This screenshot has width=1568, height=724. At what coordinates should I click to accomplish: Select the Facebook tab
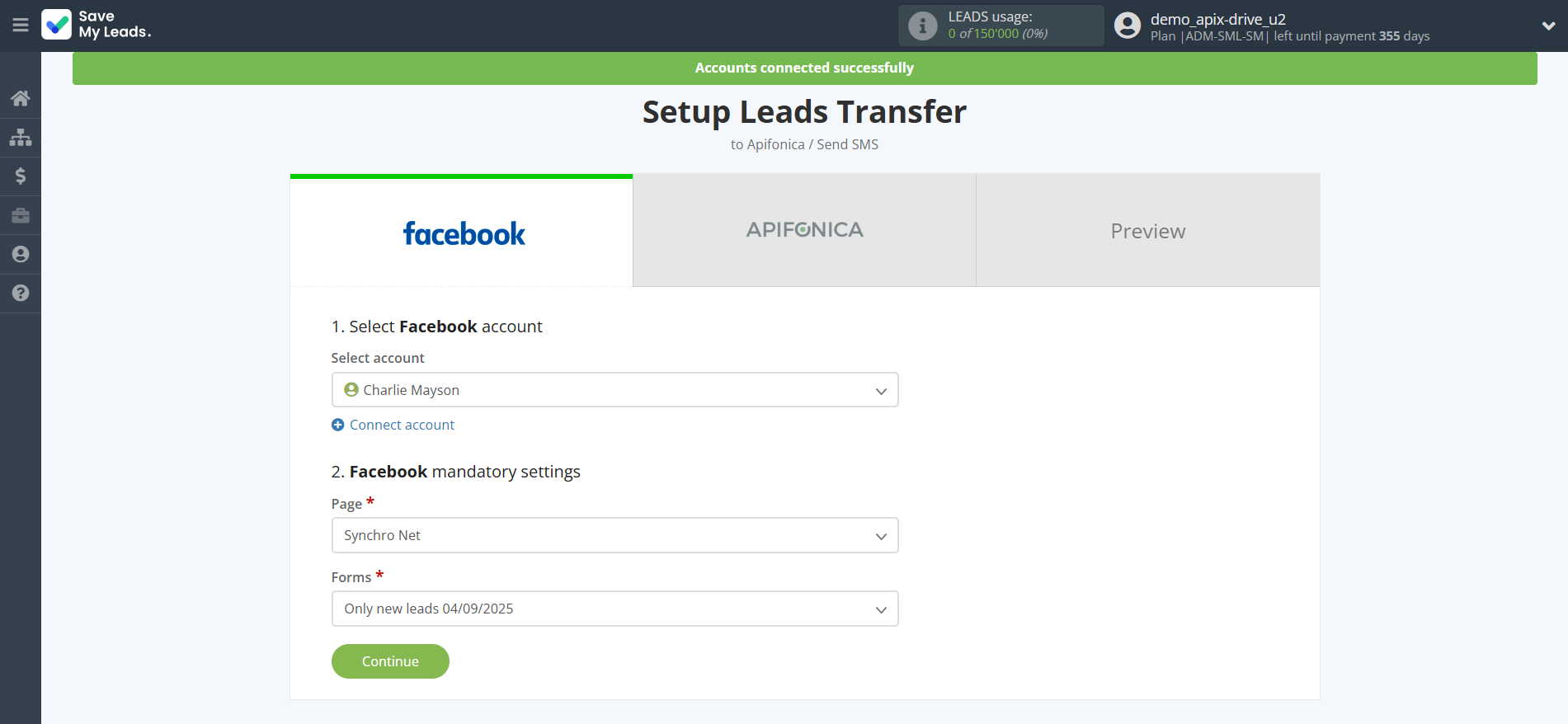click(x=462, y=233)
